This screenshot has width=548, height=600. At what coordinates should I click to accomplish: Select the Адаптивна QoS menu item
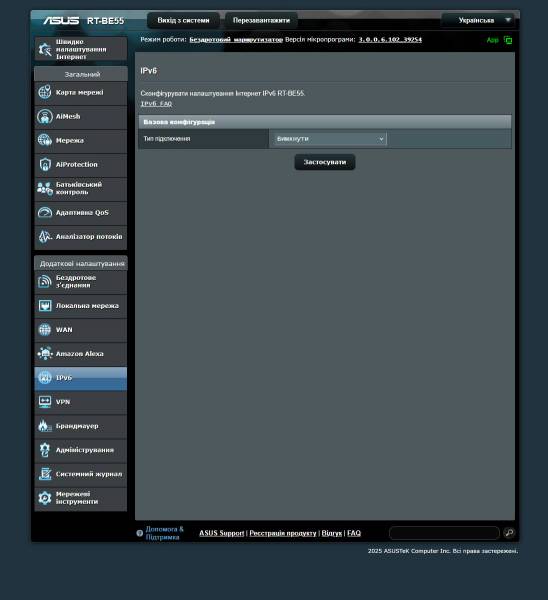click(x=81, y=213)
